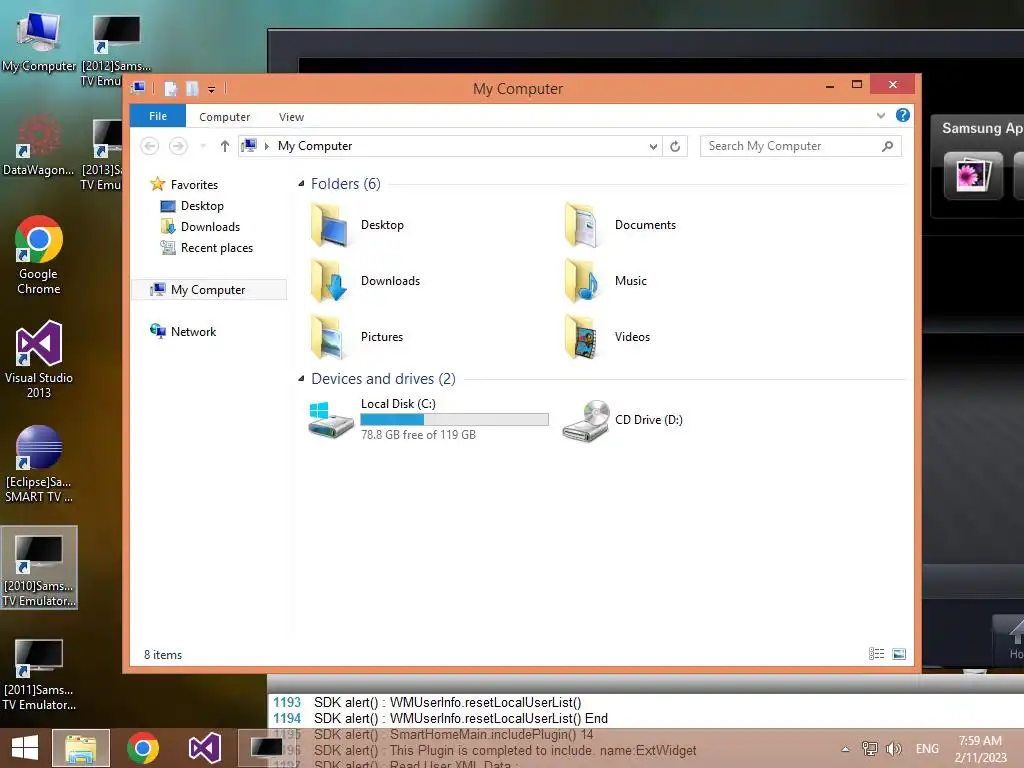Screen dimensions: 1024x768
Task: Open Visual Studio 2013 desktop shortcut
Action: pyautogui.click(x=39, y=359)
